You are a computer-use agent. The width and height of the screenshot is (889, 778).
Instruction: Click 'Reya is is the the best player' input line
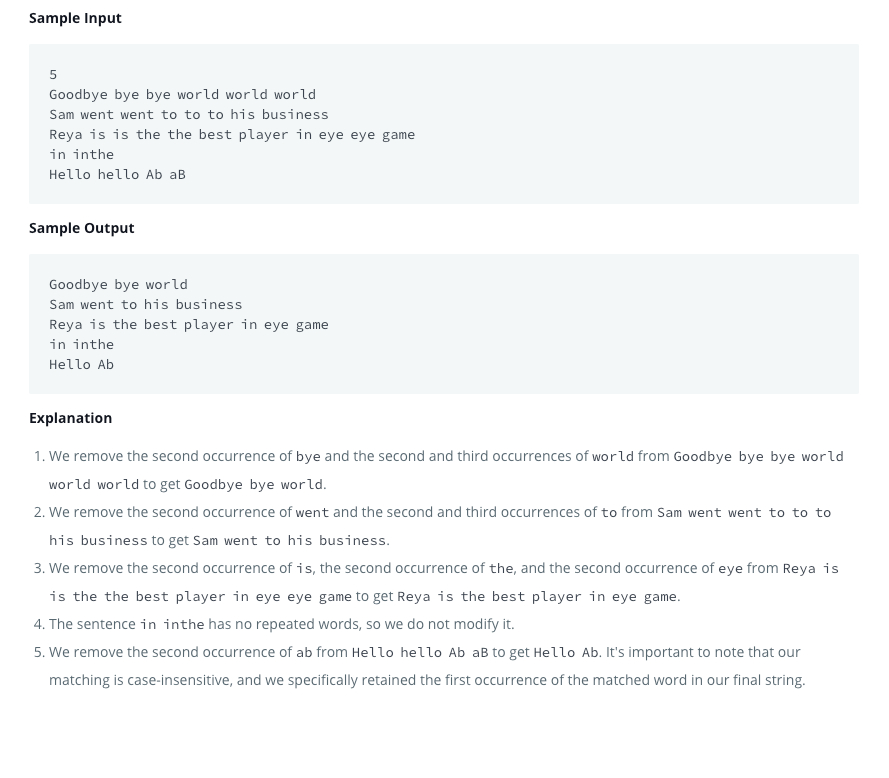(x=232, y=134)
